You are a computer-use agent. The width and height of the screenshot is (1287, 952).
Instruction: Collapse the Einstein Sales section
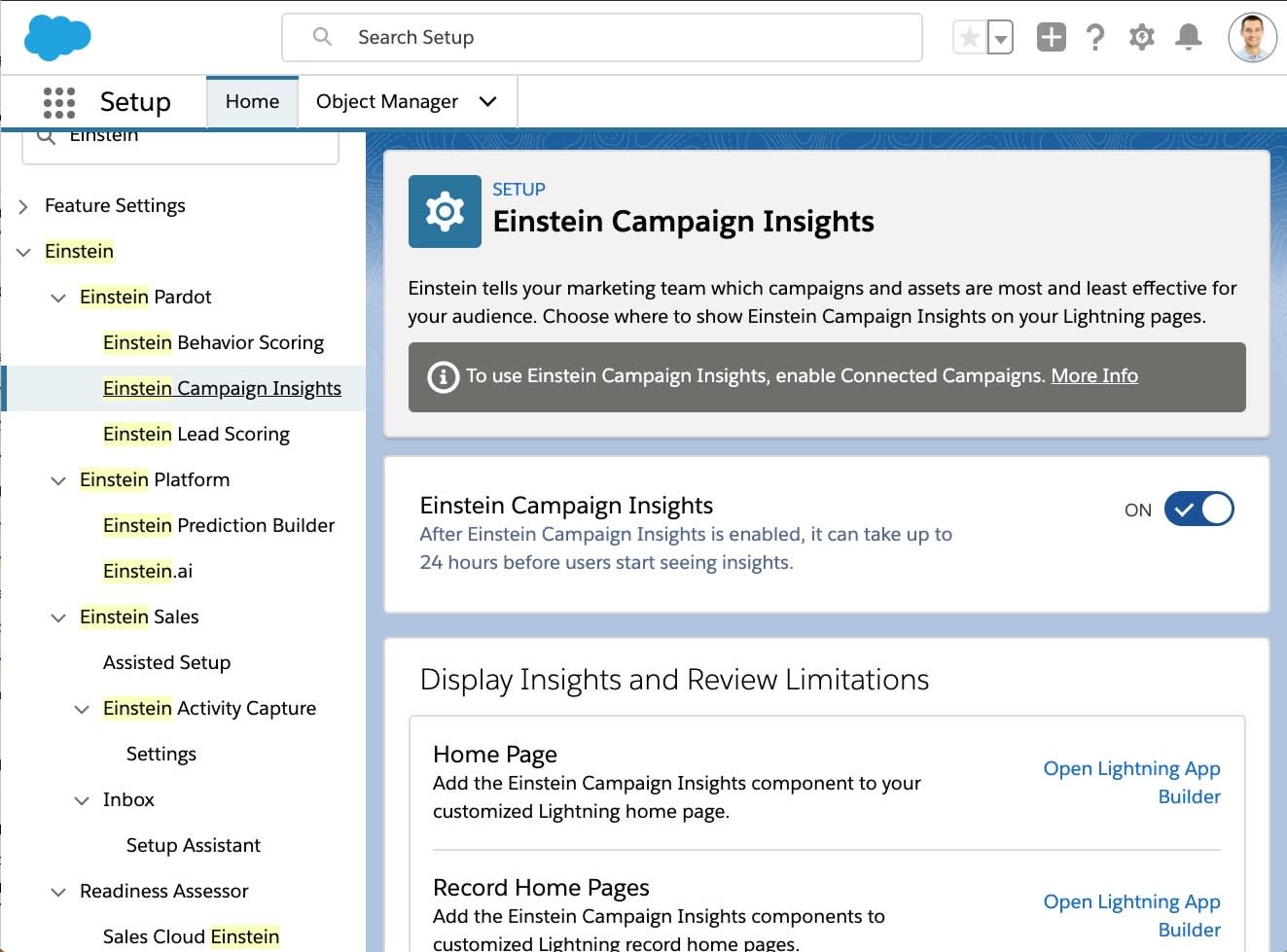(x=58, y=617)
